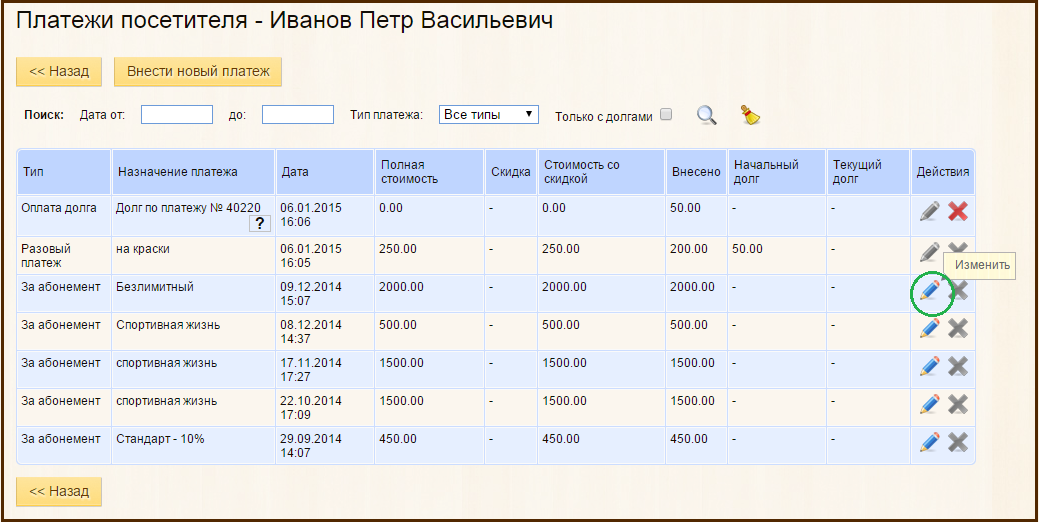Click the 'на краски' cell
Screen dimensions: 1039x522
(193, 256)
